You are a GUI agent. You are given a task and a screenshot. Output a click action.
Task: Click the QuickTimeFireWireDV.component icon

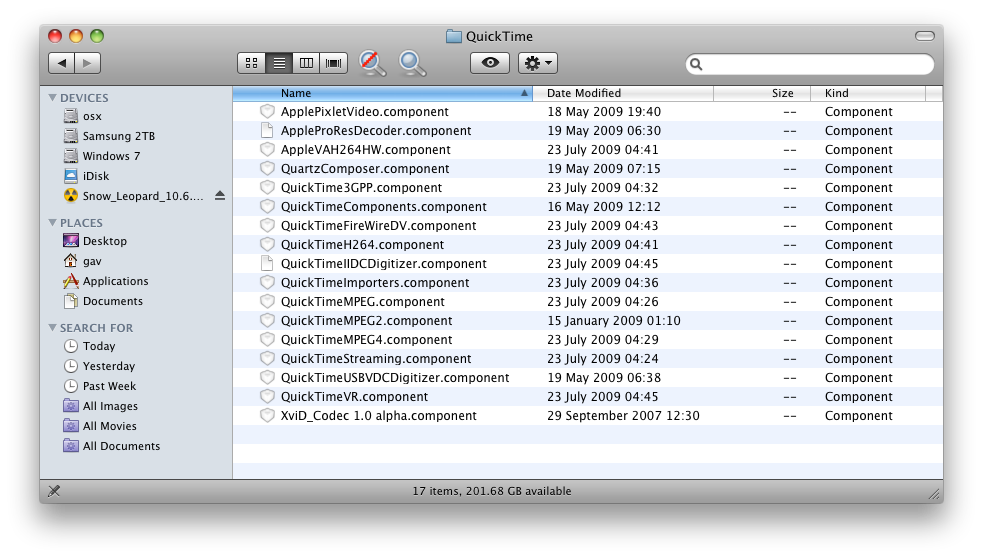point(267,226)
